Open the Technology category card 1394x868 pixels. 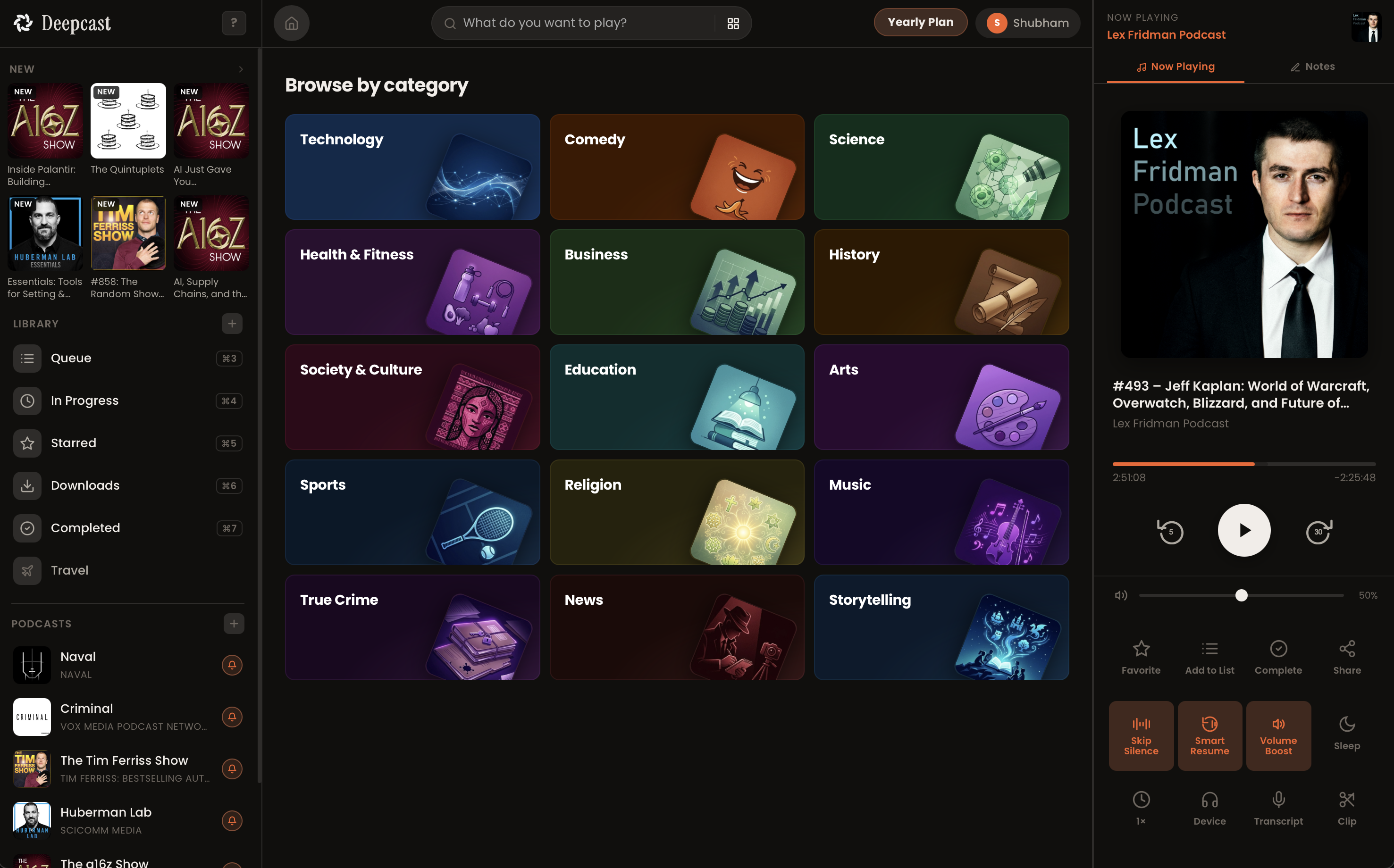pyautogui.click(x=412, y=167)
